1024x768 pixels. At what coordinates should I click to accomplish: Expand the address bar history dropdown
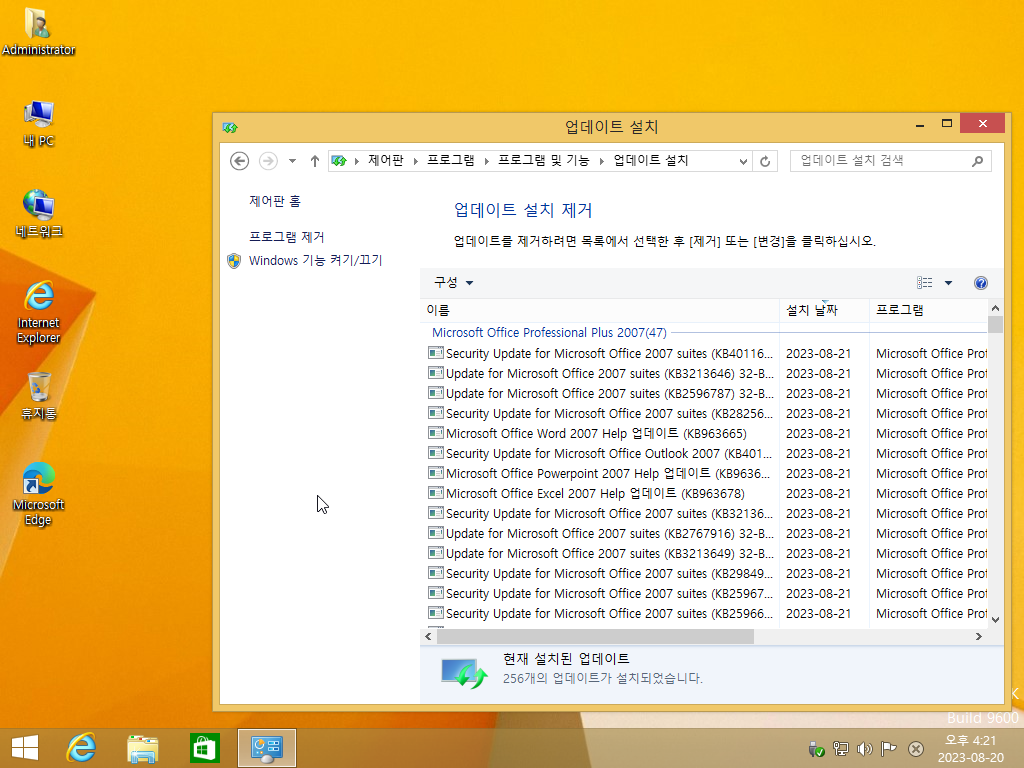(743, 161)
